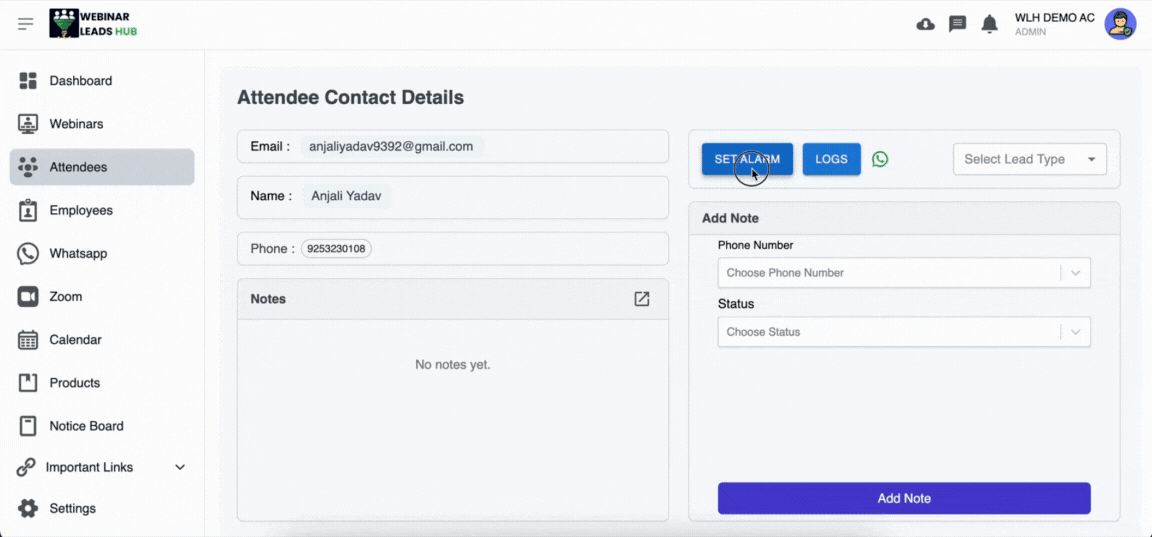Viewport: 1152px width, 537px height.
Task: Click the phone number chip 9253230108
Action: coord(336,249)
